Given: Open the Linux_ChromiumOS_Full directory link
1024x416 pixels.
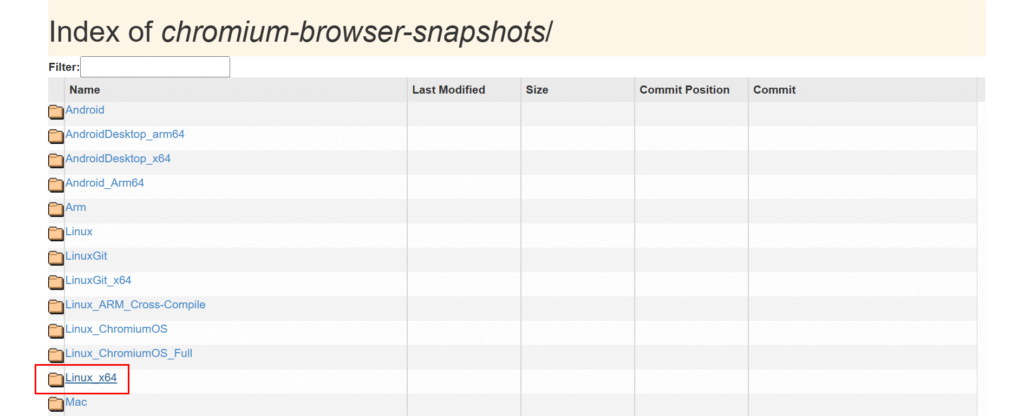Looking at the screenshot, I should 129,353.
